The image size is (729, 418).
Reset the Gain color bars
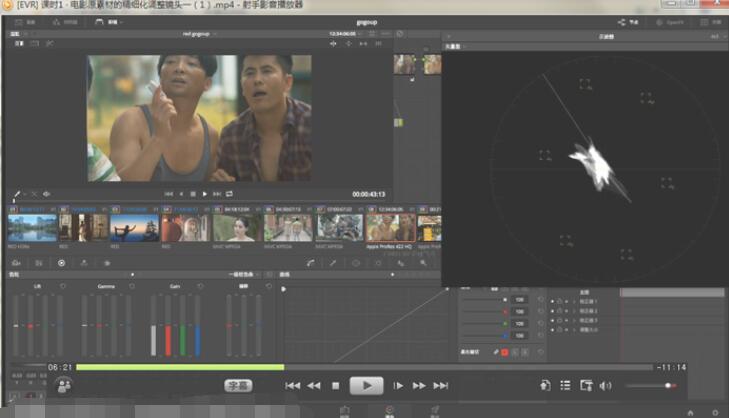tap(200, 286)
